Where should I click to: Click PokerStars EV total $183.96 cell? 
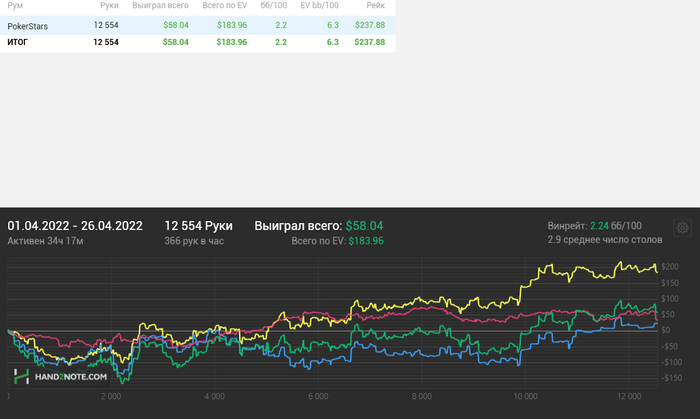coord(232,25)
